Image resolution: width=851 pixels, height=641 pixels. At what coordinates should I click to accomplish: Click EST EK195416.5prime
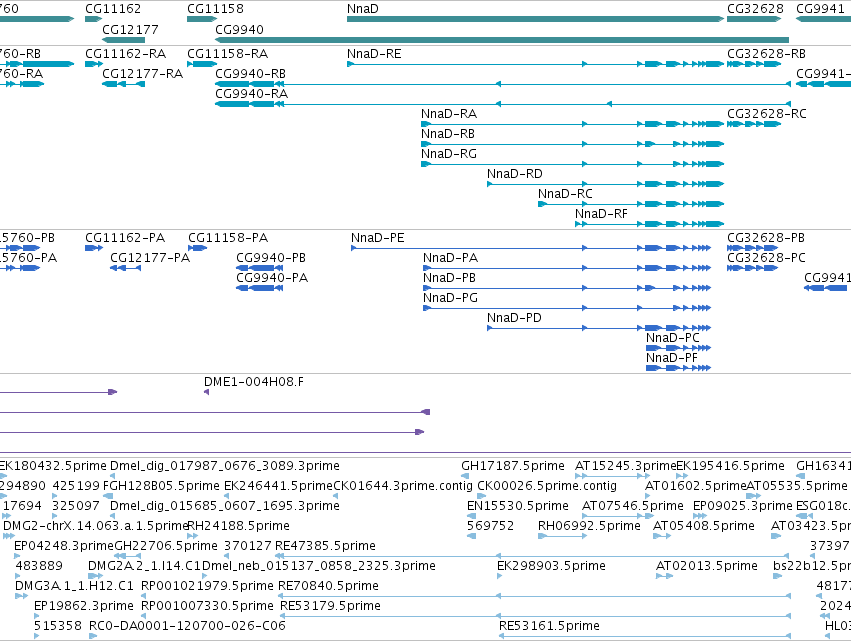tap(731, 466)
